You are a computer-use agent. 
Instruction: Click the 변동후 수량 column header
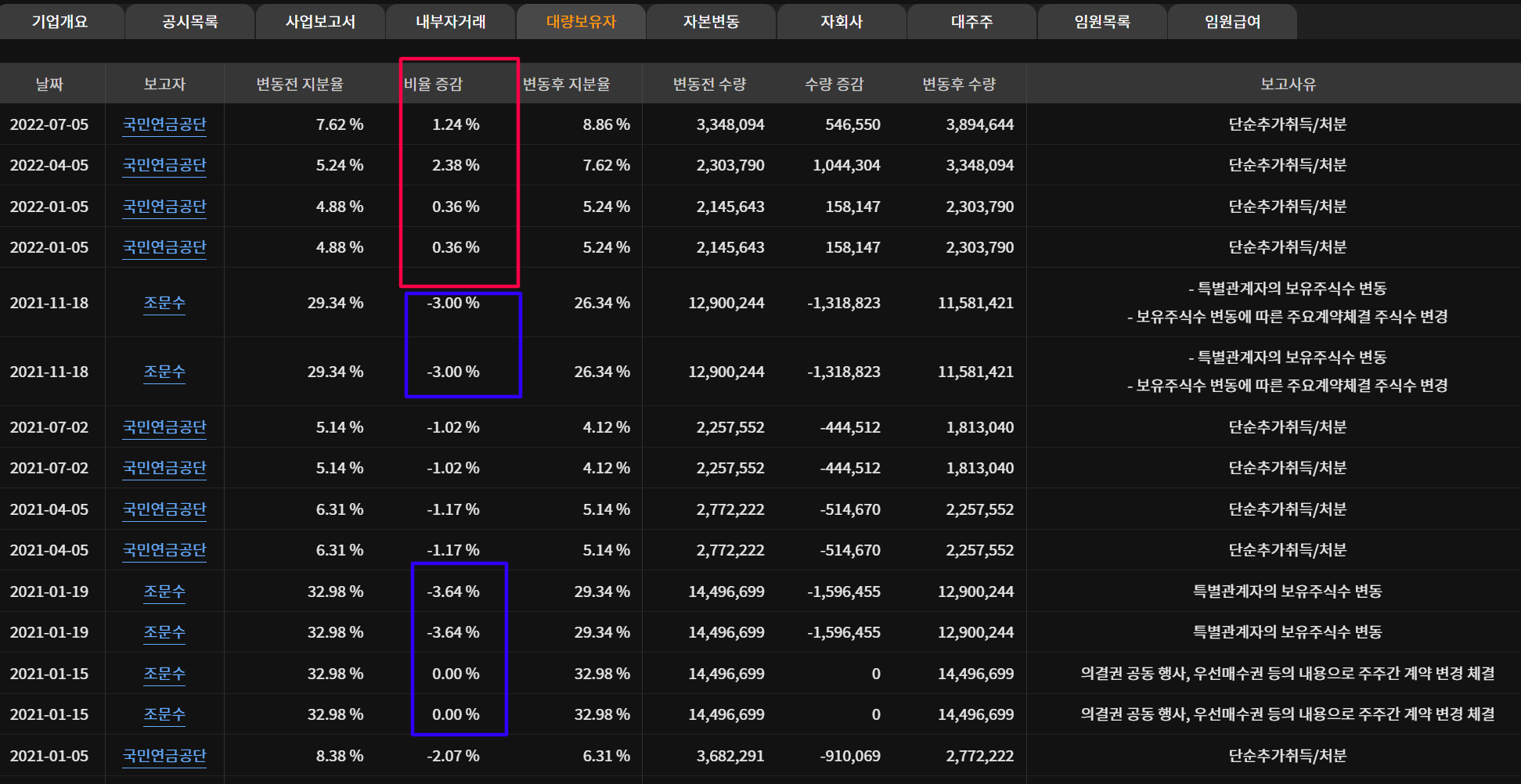click(959, 84)
